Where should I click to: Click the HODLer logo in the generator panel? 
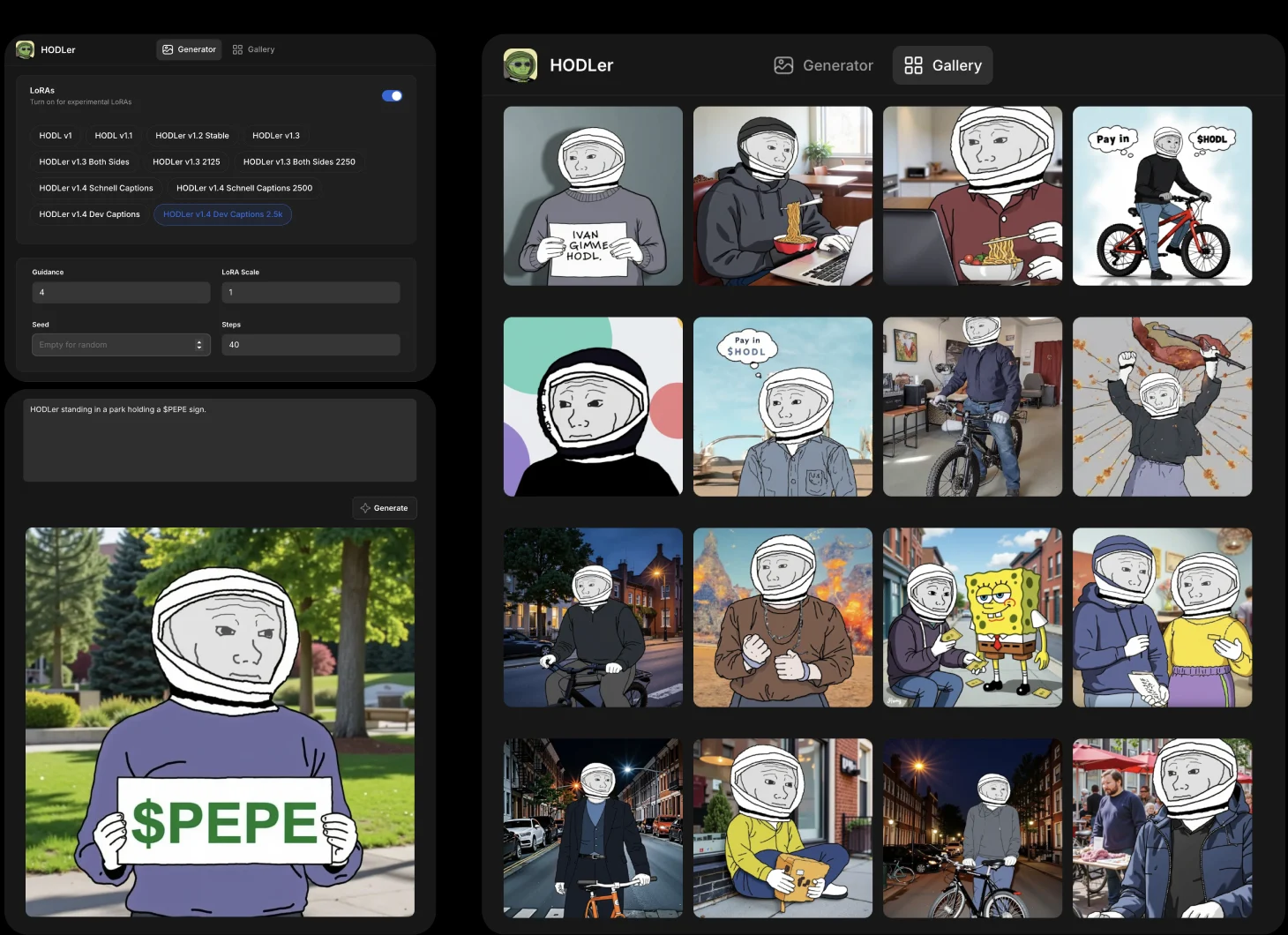[x=25, y=49]
